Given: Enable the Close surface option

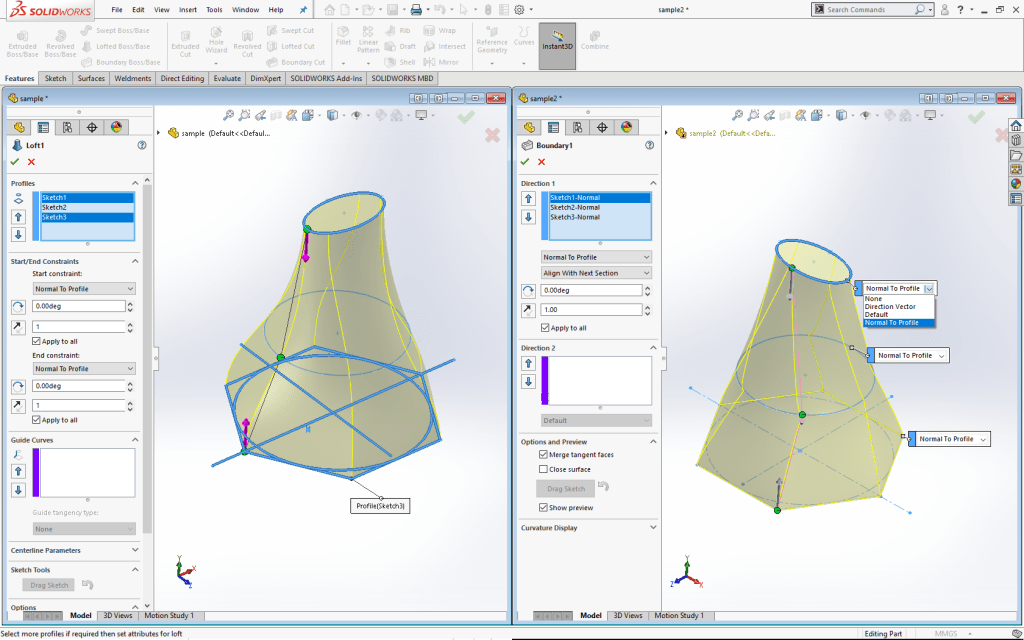Looking at the screenshot, I should (x=542, y=469).
